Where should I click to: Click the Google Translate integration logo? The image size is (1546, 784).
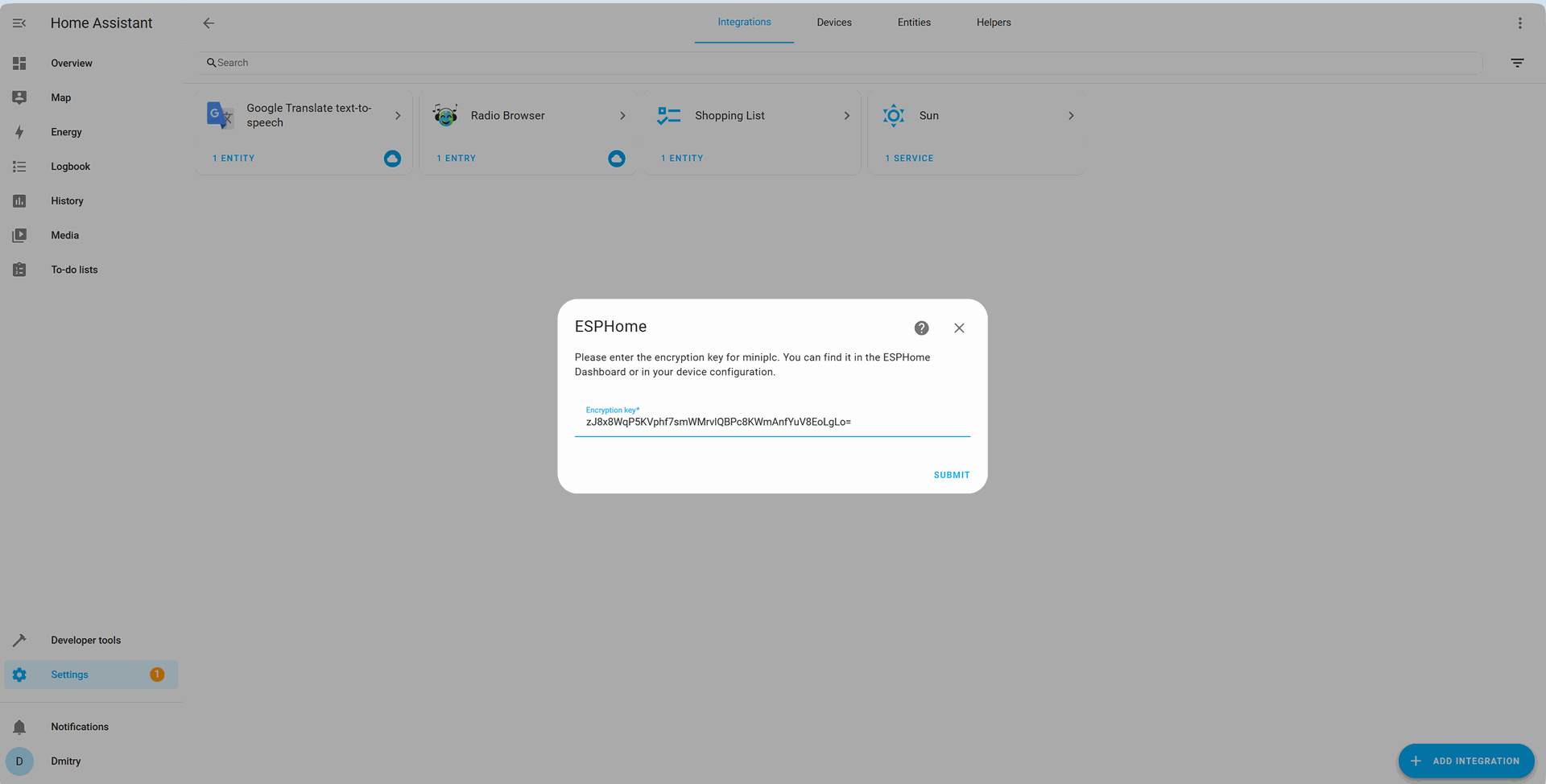220,115
